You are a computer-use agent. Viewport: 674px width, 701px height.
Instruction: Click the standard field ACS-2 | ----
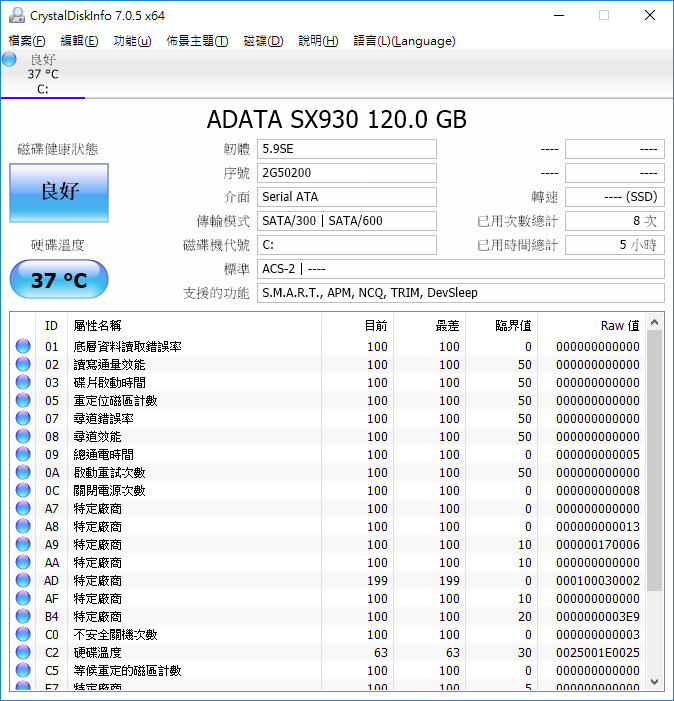point(461,269)
